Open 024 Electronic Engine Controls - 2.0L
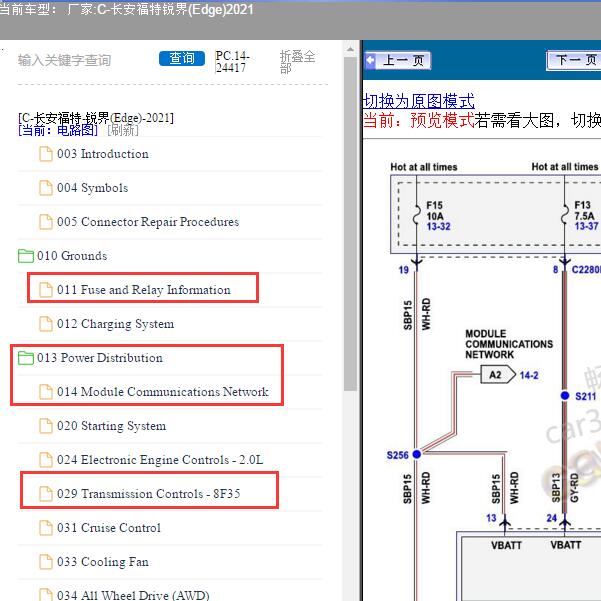Image resolution: width=601 pixels, height=601 pixels. [x=160, y=460]
